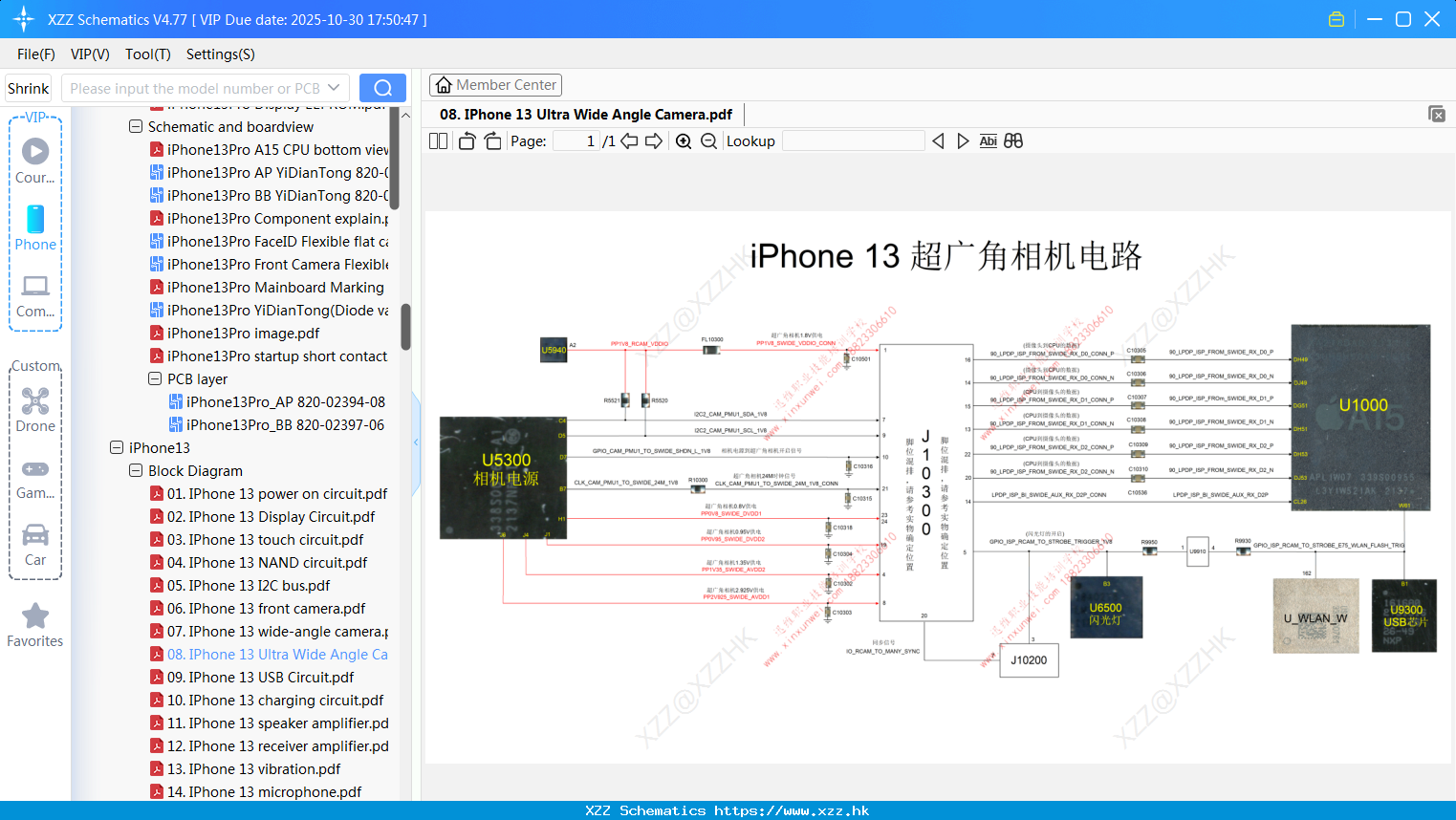Open the Courses sidebar icon
The height and width of the screenshot is (820, 1456).
[35, 162]
